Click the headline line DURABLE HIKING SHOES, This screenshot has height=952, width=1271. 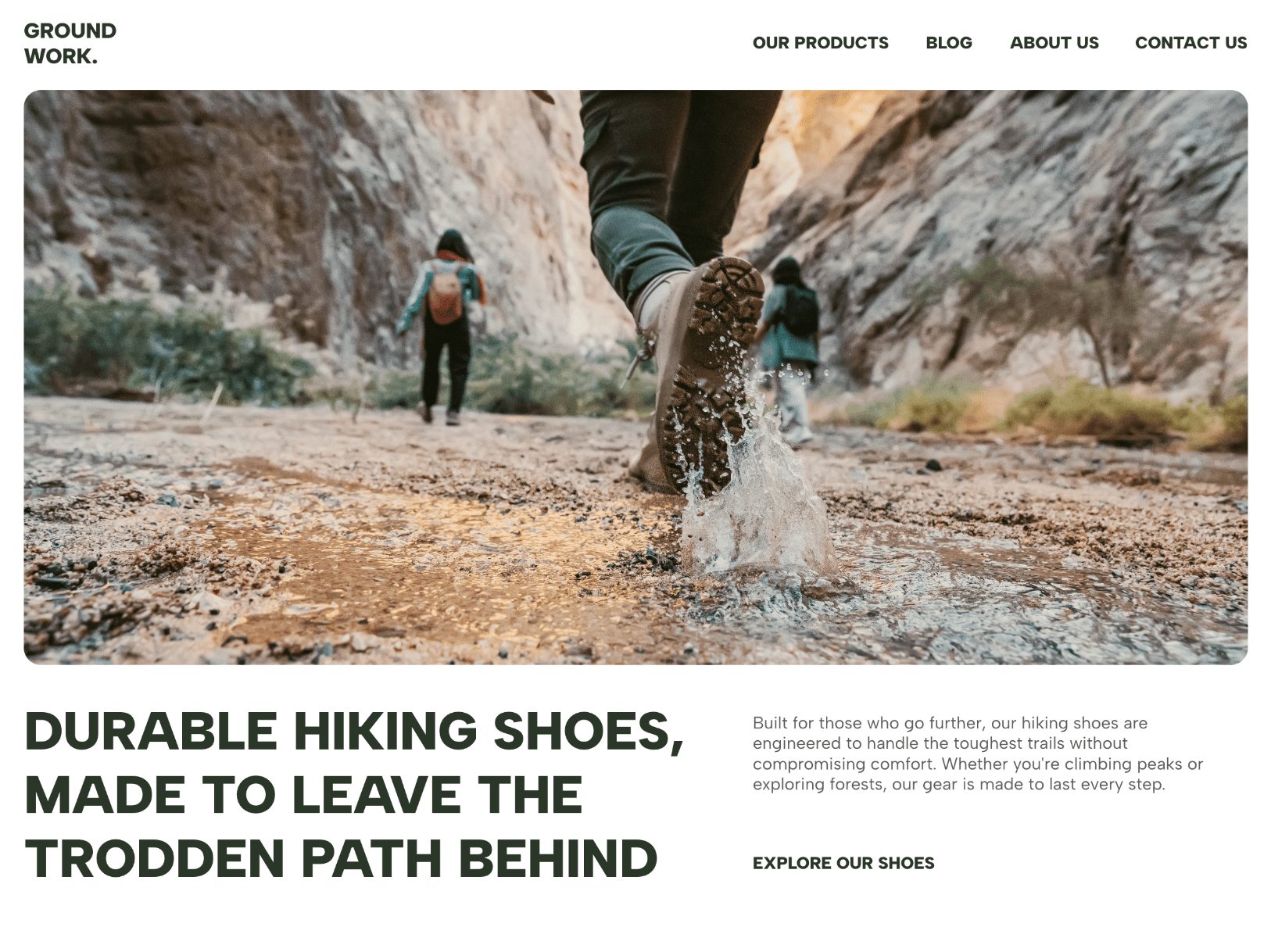tap(354, 731)
